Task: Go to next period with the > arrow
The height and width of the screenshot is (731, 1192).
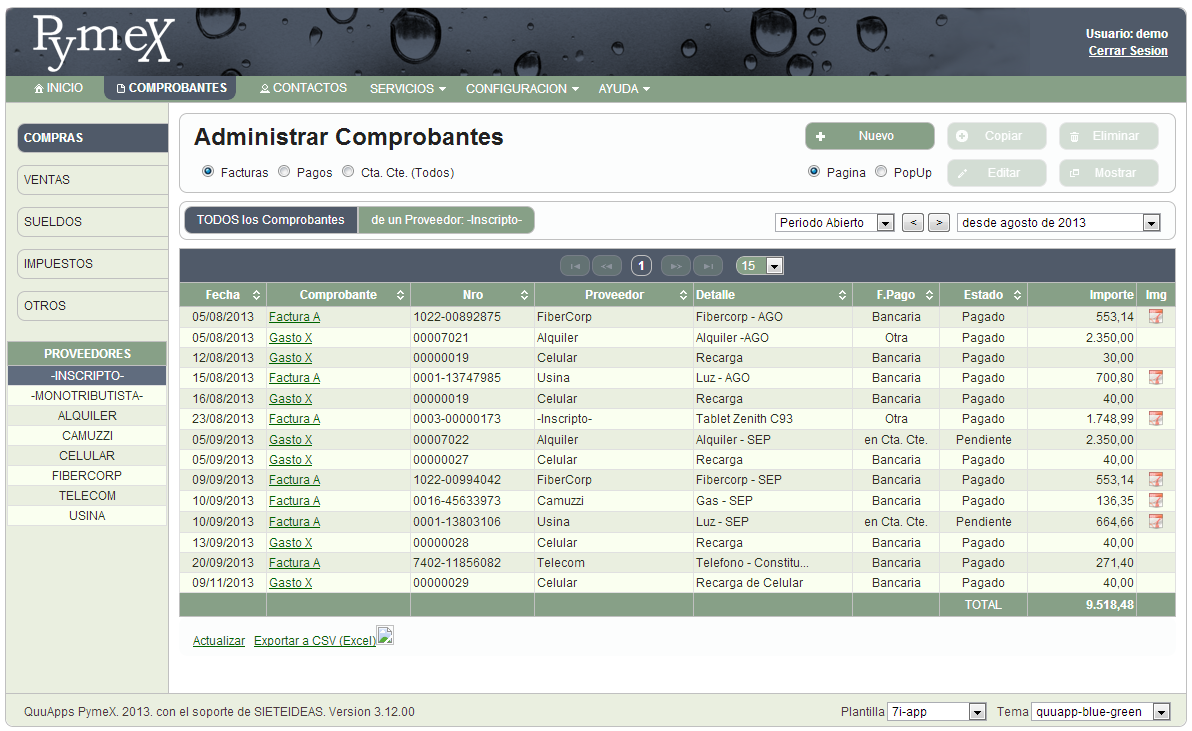Action: [938, 223]
